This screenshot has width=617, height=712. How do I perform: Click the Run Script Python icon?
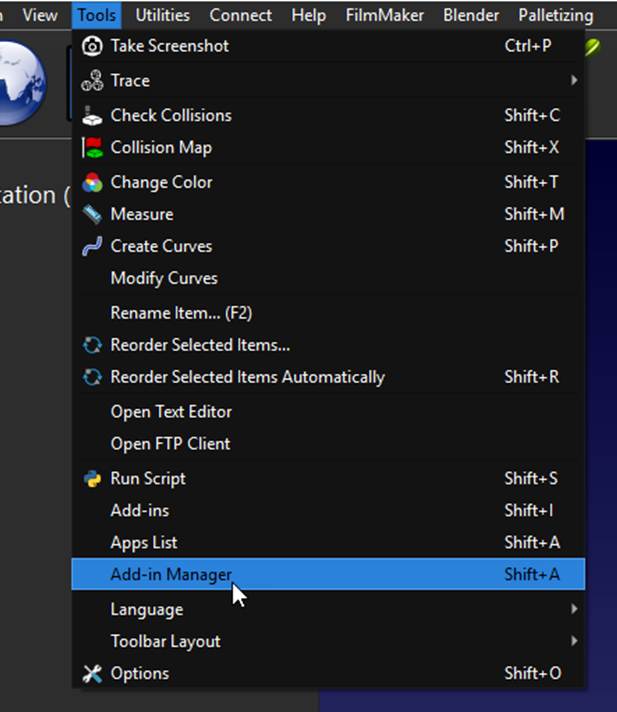pyautogui.click(x=92, y=479)
